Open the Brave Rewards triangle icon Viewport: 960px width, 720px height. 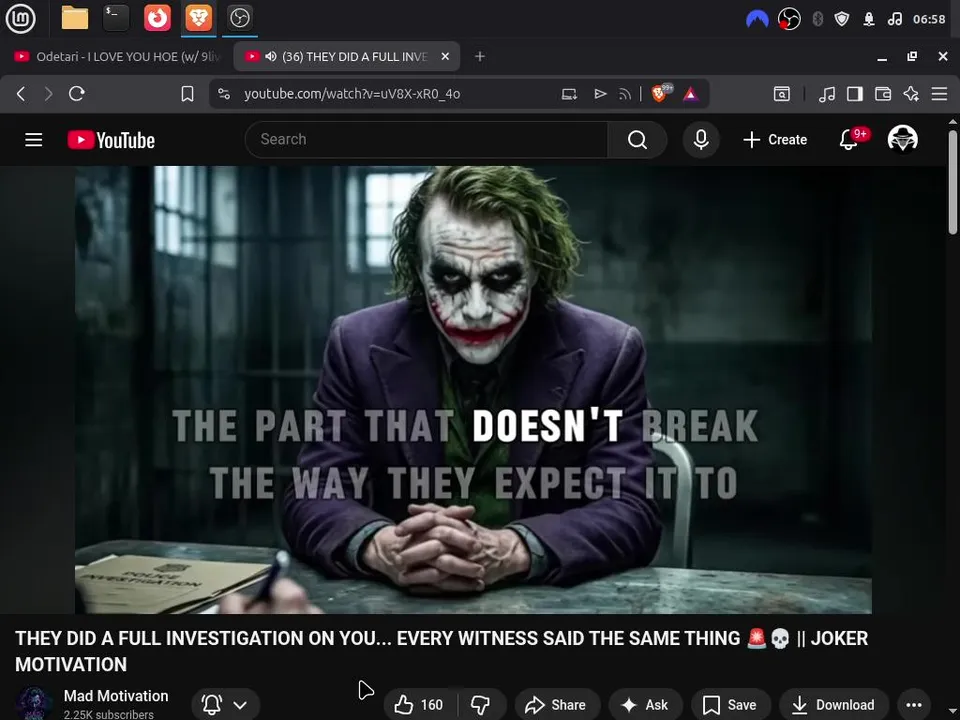[691, 94]
